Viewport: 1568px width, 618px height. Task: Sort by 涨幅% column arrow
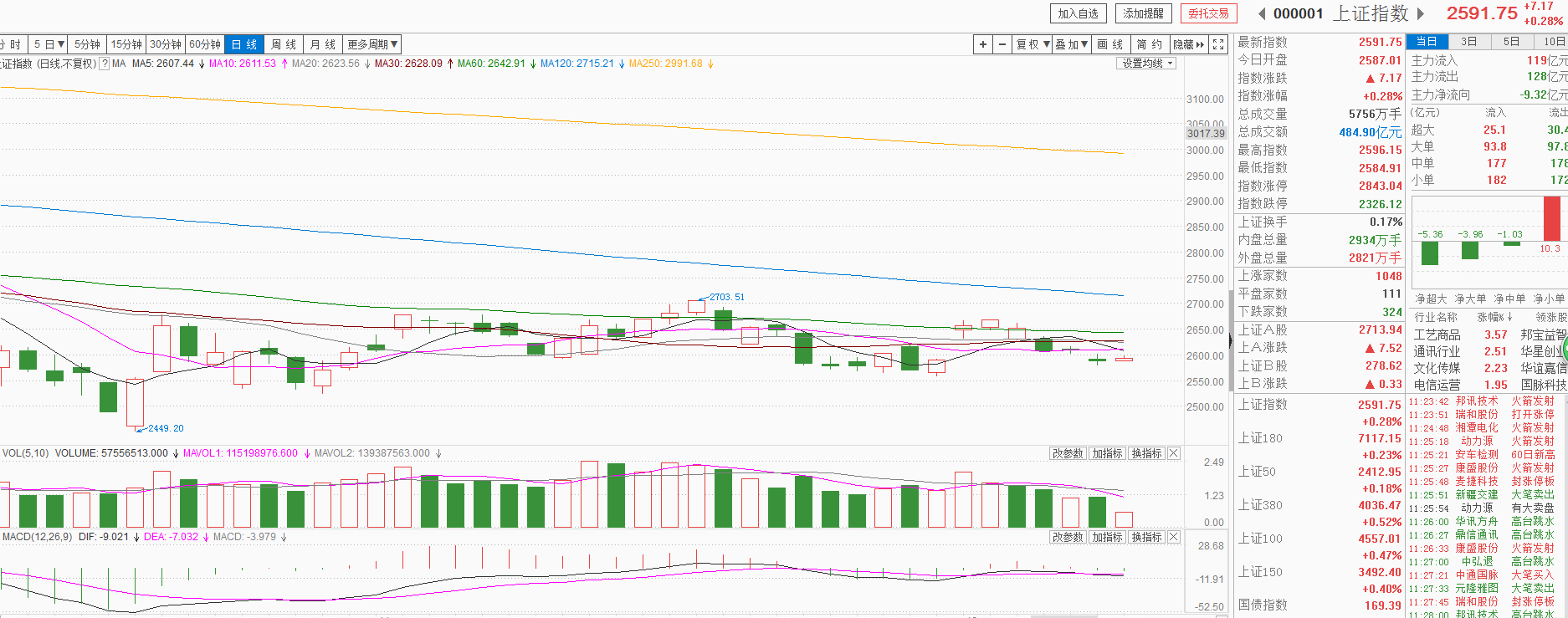1509,317
